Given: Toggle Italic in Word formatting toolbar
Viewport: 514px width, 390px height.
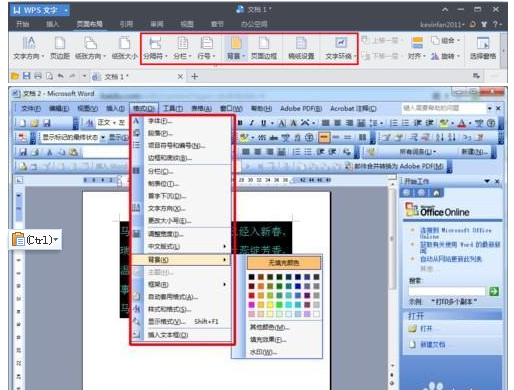Looking at the screenshot, I should [x=252, y=123].
